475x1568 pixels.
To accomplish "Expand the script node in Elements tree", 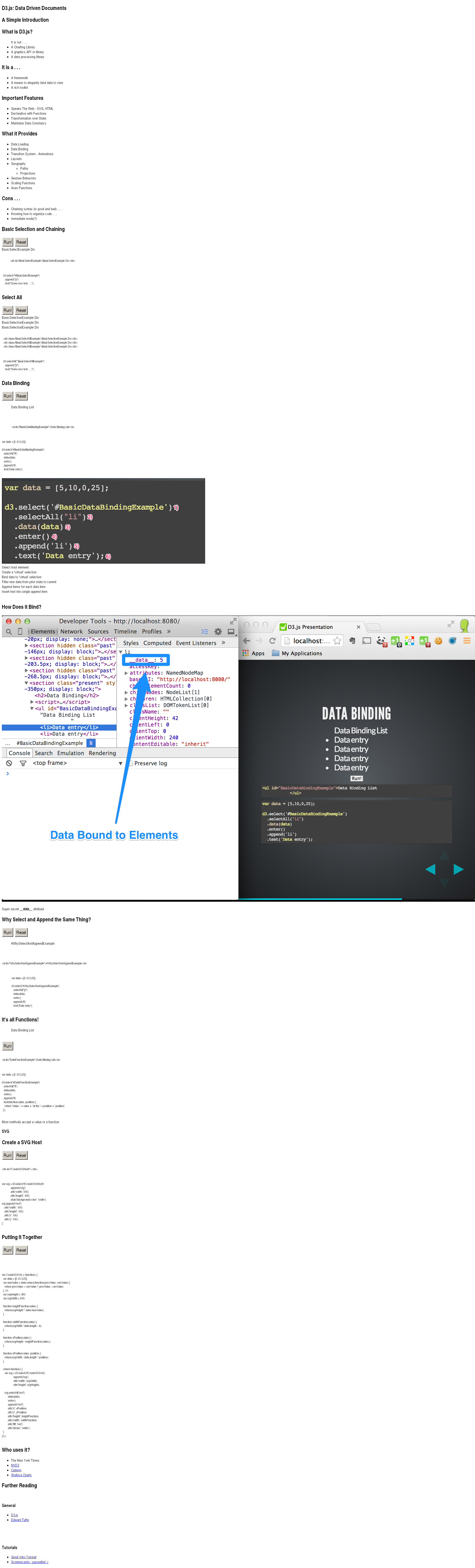I will 32,702.
